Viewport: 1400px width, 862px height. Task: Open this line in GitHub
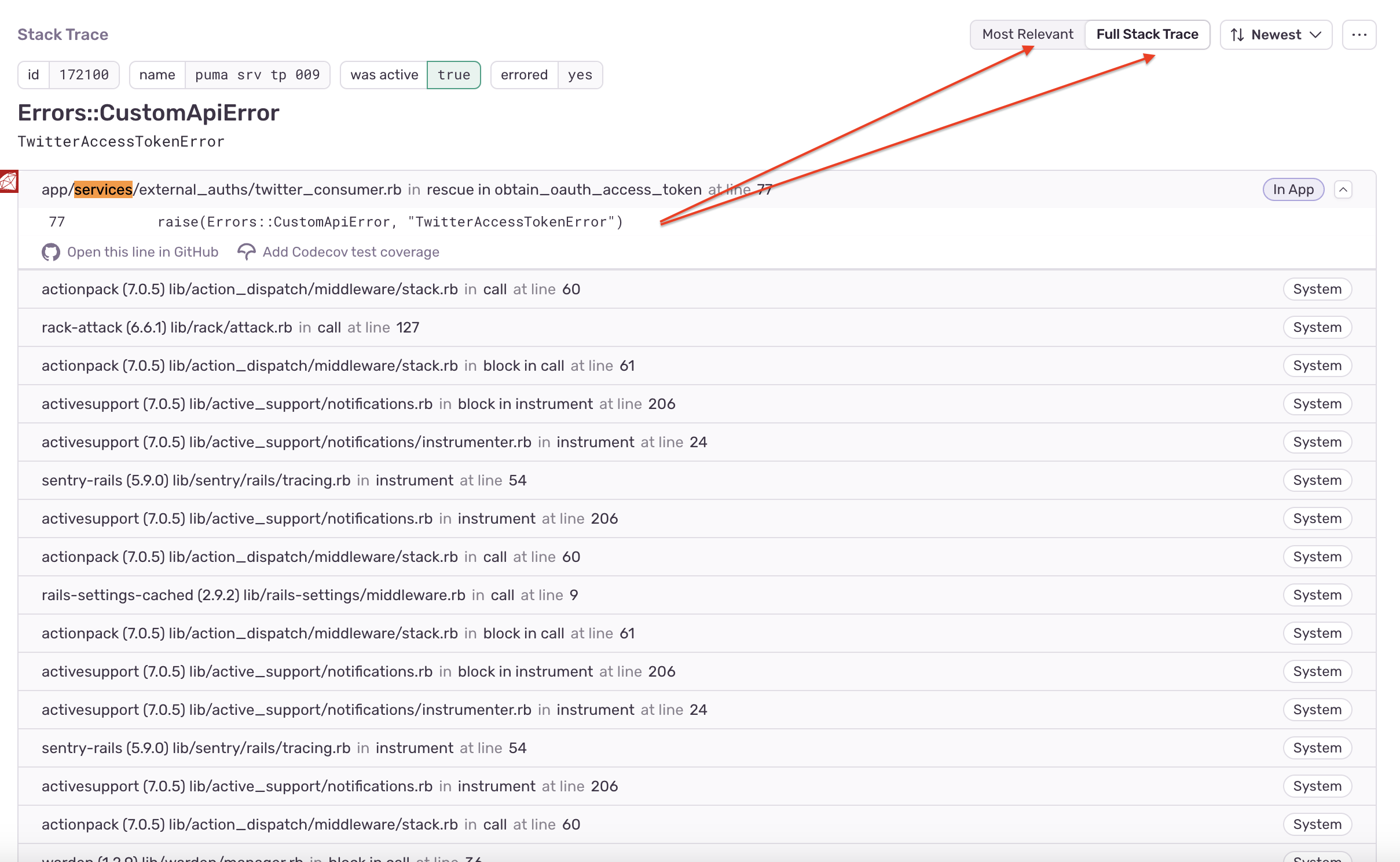pos(142,252)
